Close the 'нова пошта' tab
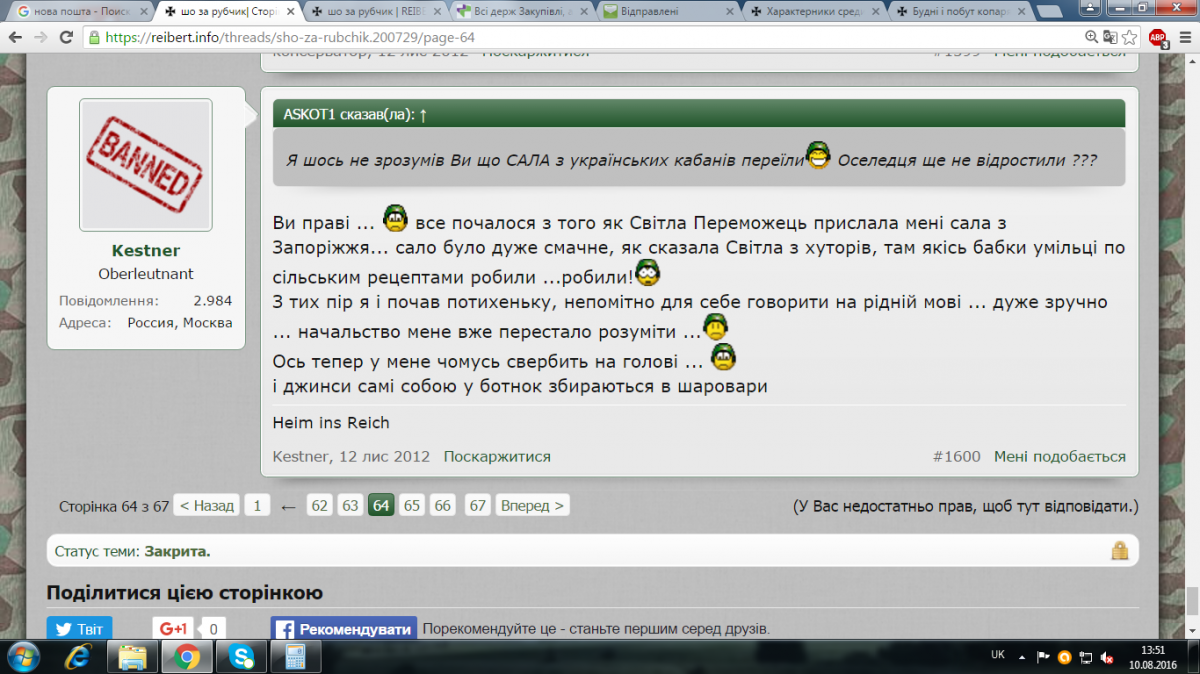The image size is (1200, 674). [142, 12]
